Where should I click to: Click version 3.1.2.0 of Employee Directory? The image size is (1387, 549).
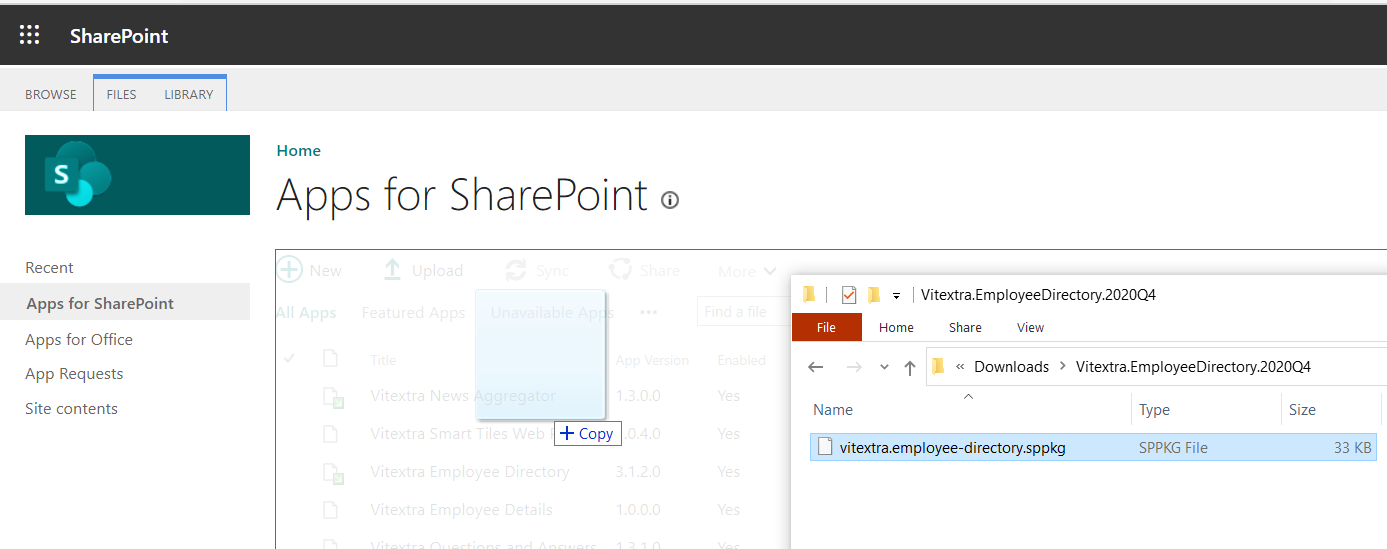click(638, 472)
